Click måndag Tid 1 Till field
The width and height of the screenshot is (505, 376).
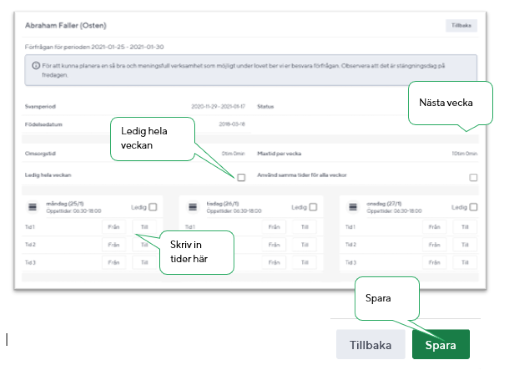pos(144,227)
